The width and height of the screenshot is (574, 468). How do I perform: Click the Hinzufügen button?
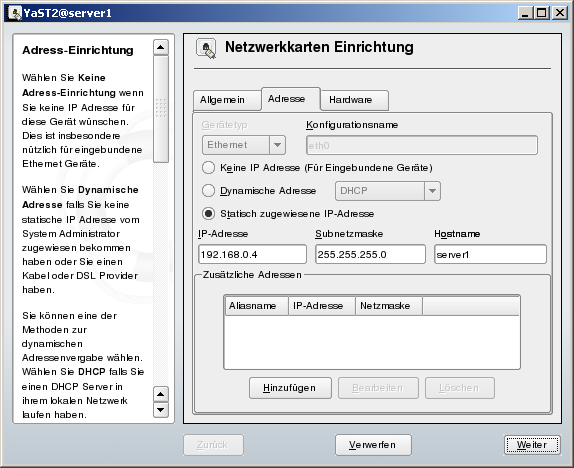[x=290, y=388]
